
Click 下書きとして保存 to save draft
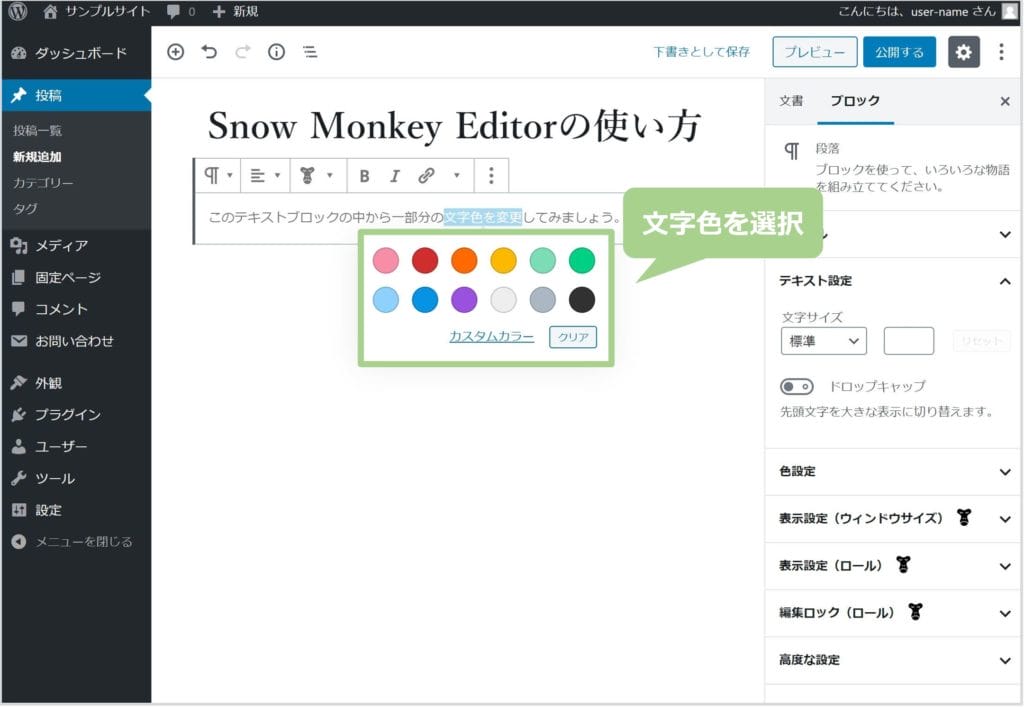(x=701, y=52)
